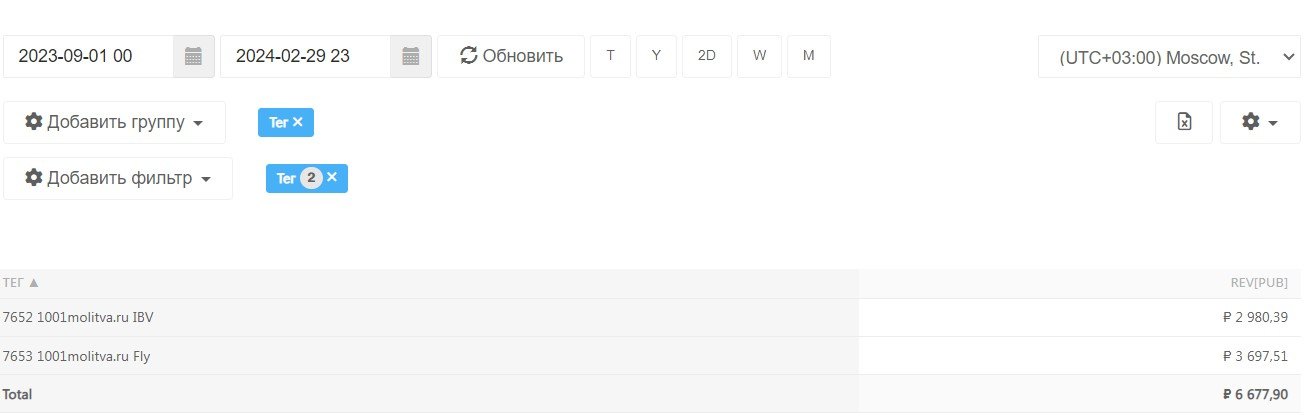Screen dimensions: 1308x420
Task: Sort by the REV[PUB] column header
Action: [x=1258, y=283]
